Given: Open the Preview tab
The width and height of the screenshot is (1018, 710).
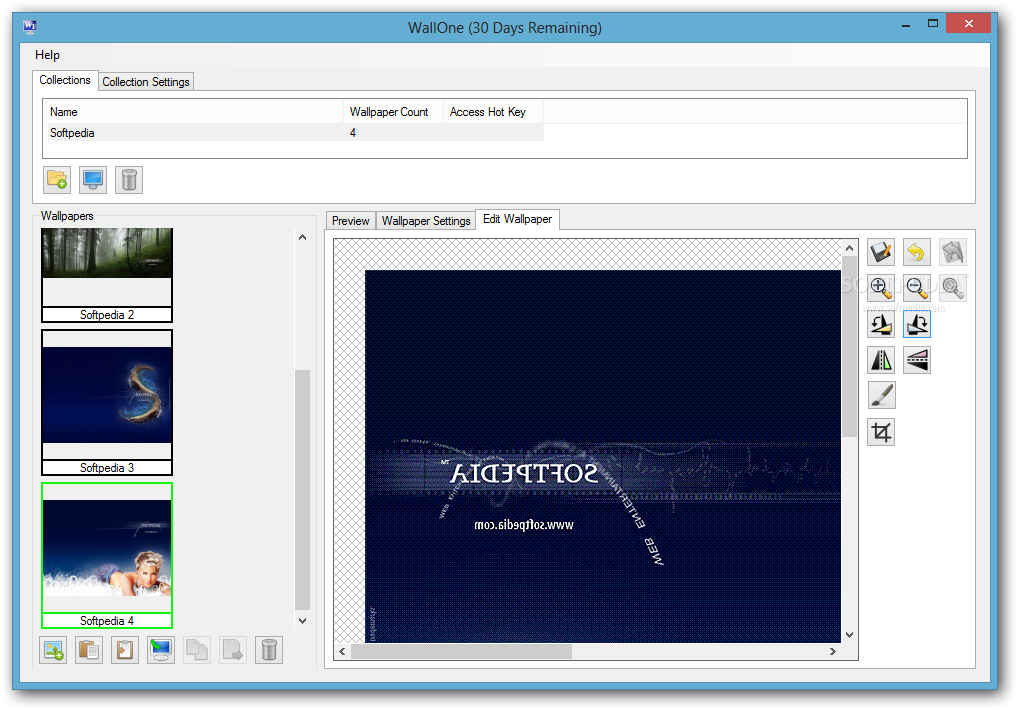Looking at the screenshot, I should coord(351,221).
